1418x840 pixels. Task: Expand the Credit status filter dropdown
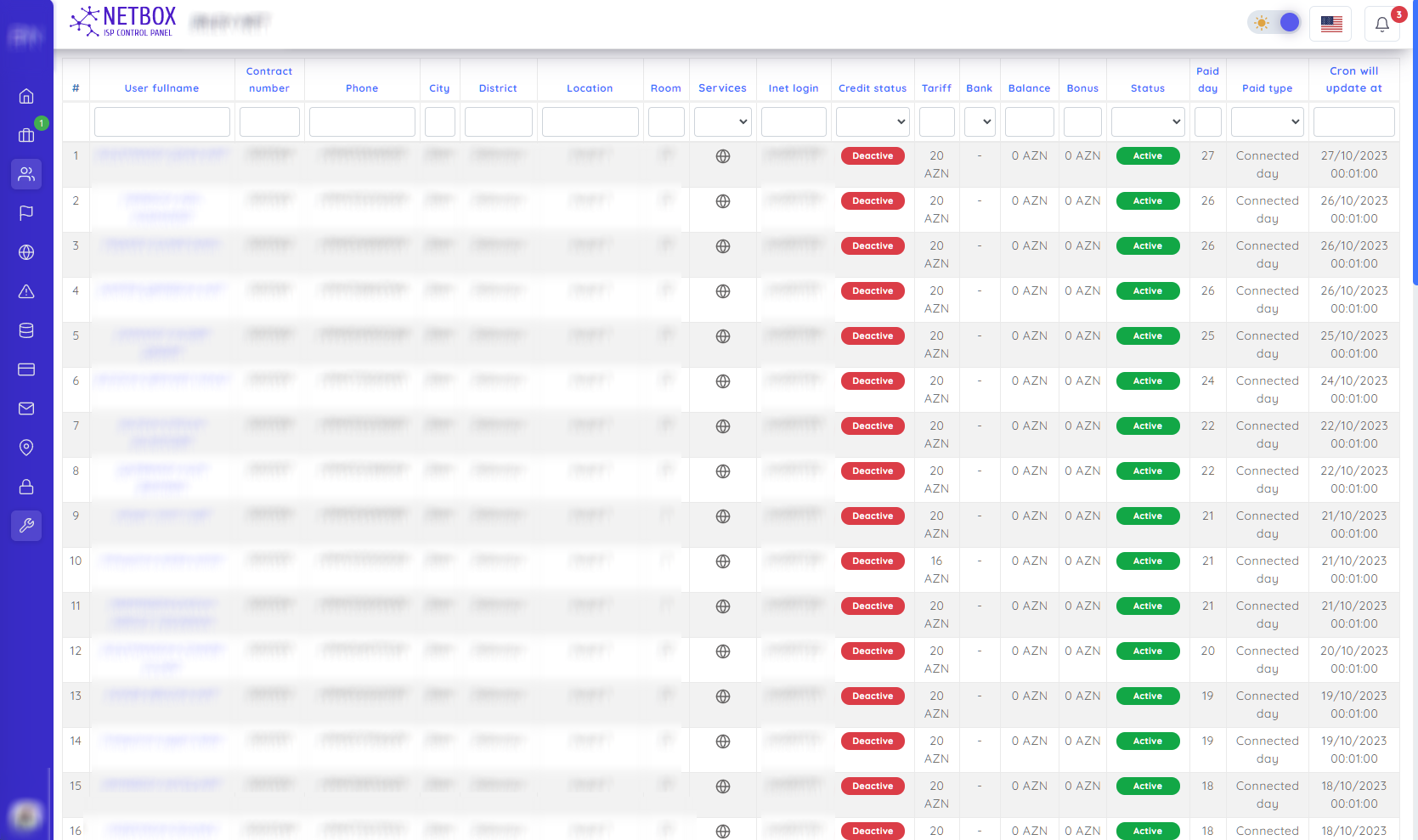873,121
